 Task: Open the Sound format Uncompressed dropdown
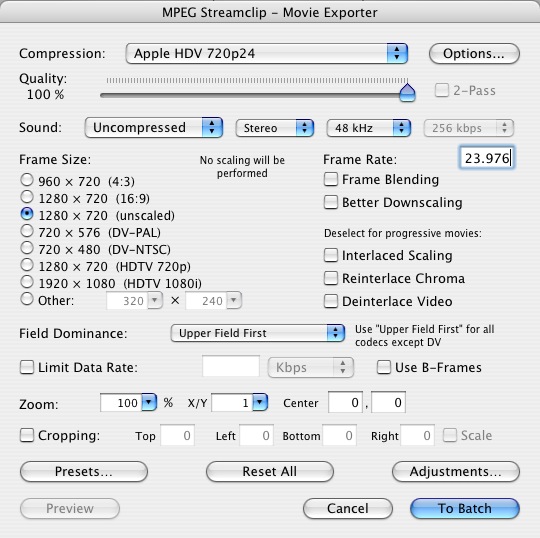tap(154, 127)
